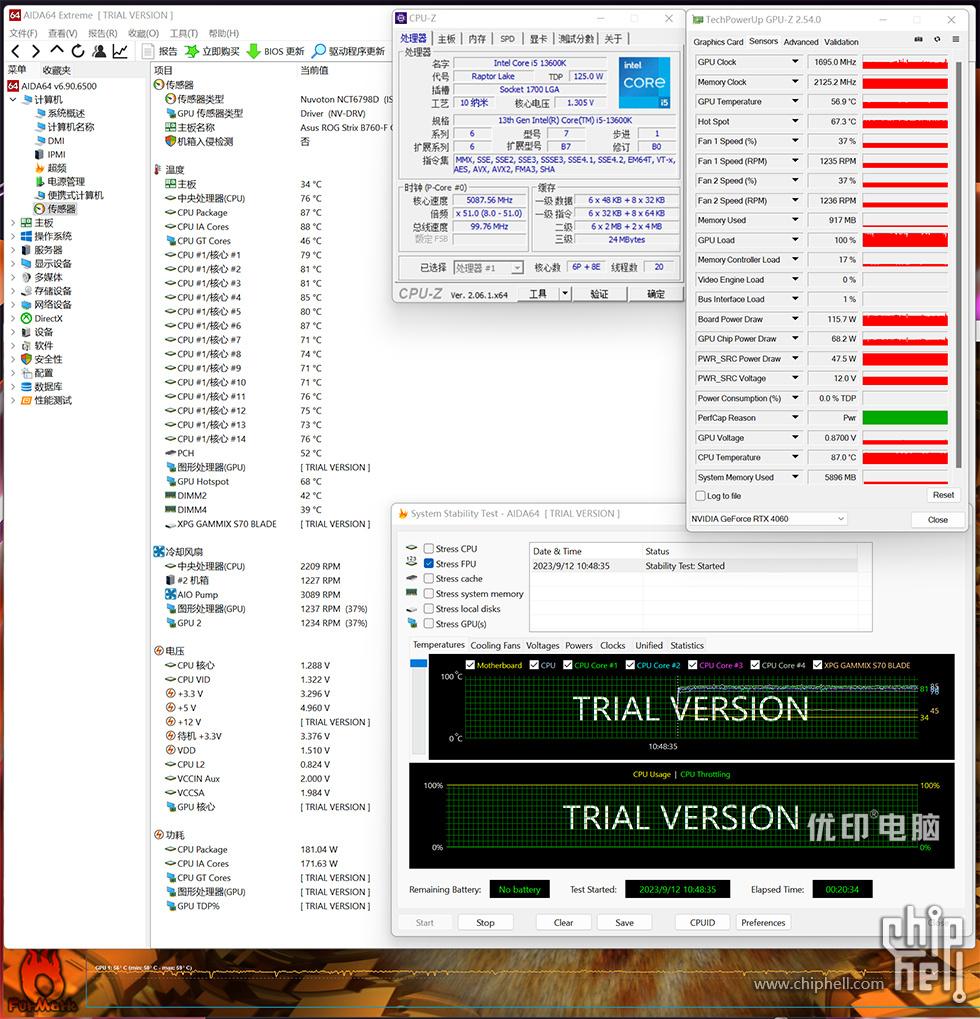
Task: Open the GPU Temperature sensor dropdown
Action: click(x=795, y=101)
